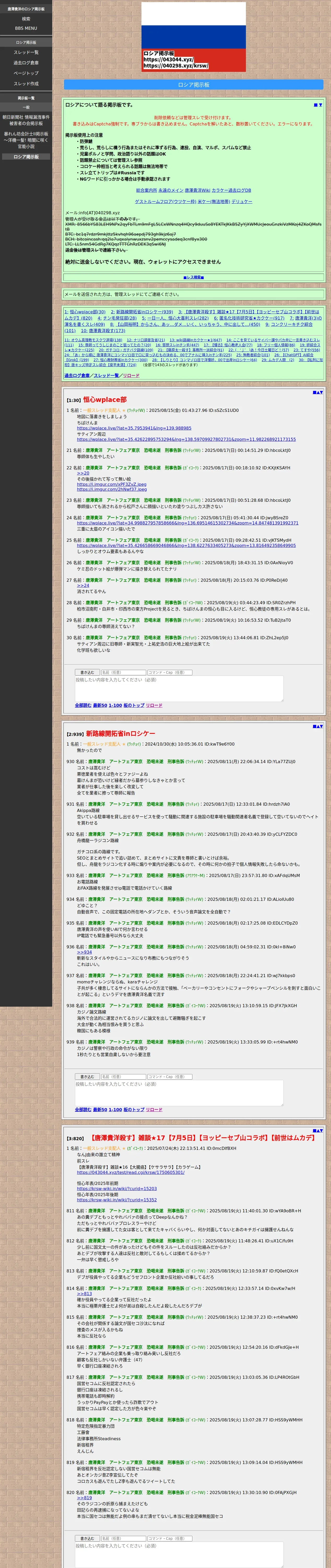The height and width of the screenshot is (1568, 331).
Task: Open imgur link 2hNwf37.jpeg
Action: pyautogui.click(x=111, y=489)
